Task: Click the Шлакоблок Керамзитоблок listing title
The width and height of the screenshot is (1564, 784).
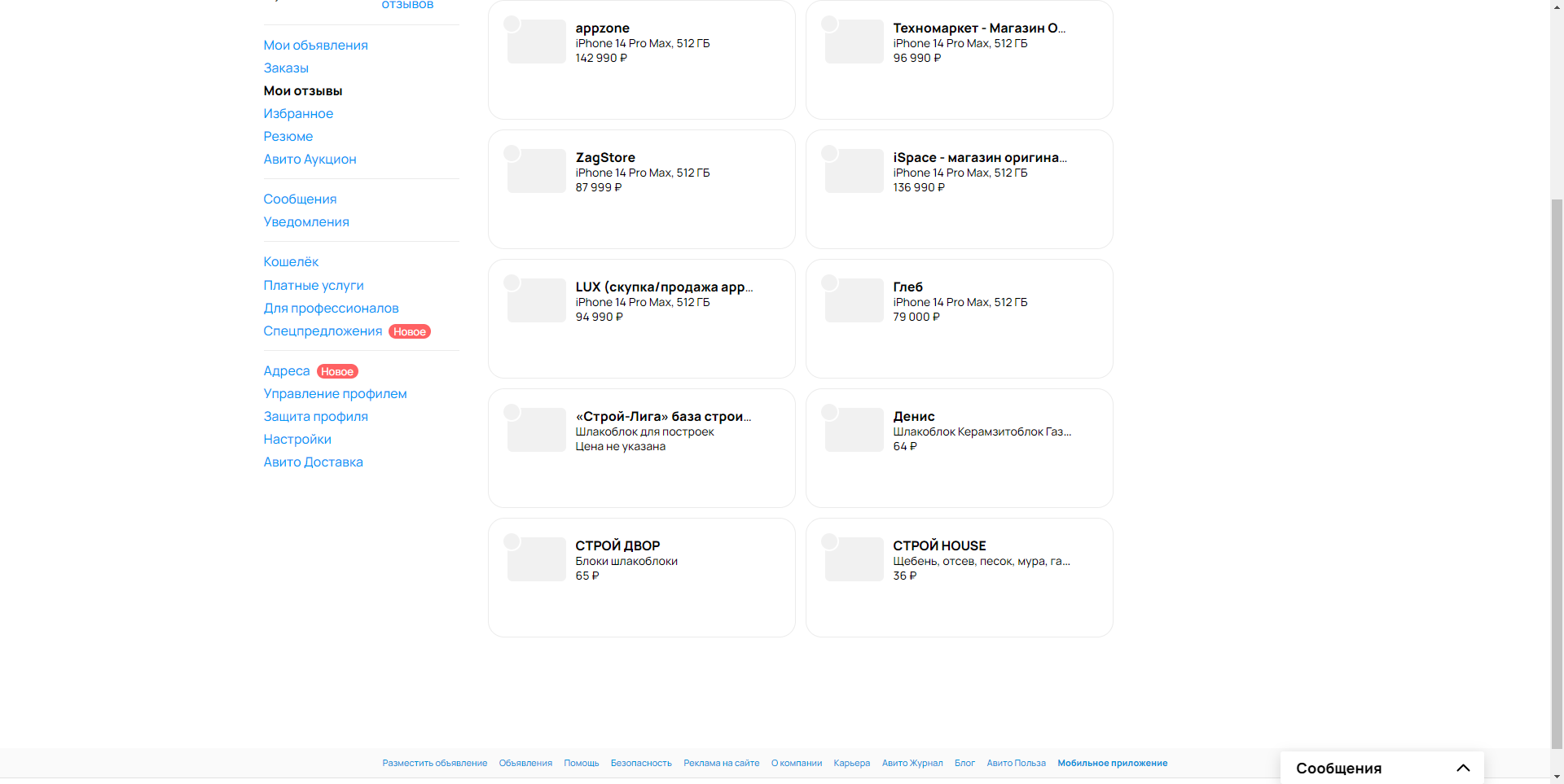Action: coord(982,431)
